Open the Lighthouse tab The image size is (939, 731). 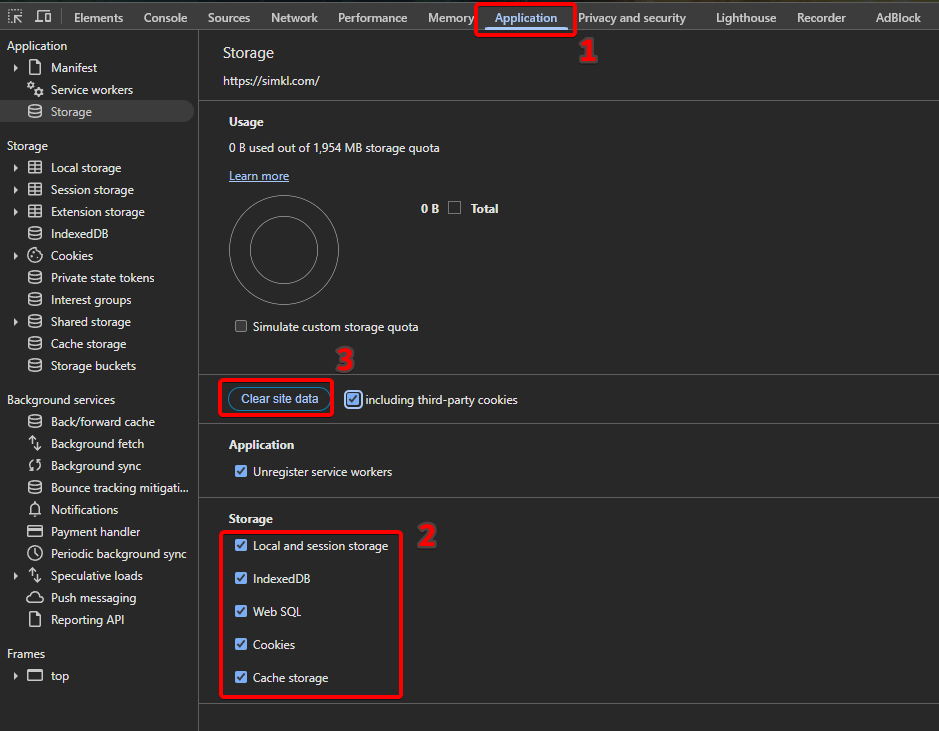click(x=745, y=18)
